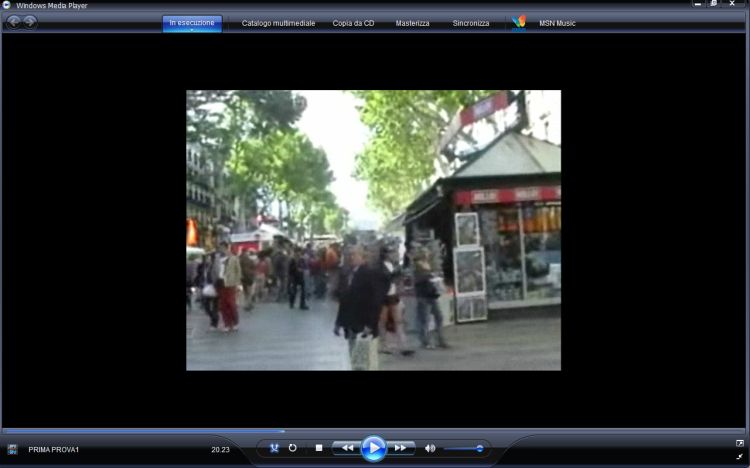
Task: Click the rewind (previous) button
Action: 346,448
